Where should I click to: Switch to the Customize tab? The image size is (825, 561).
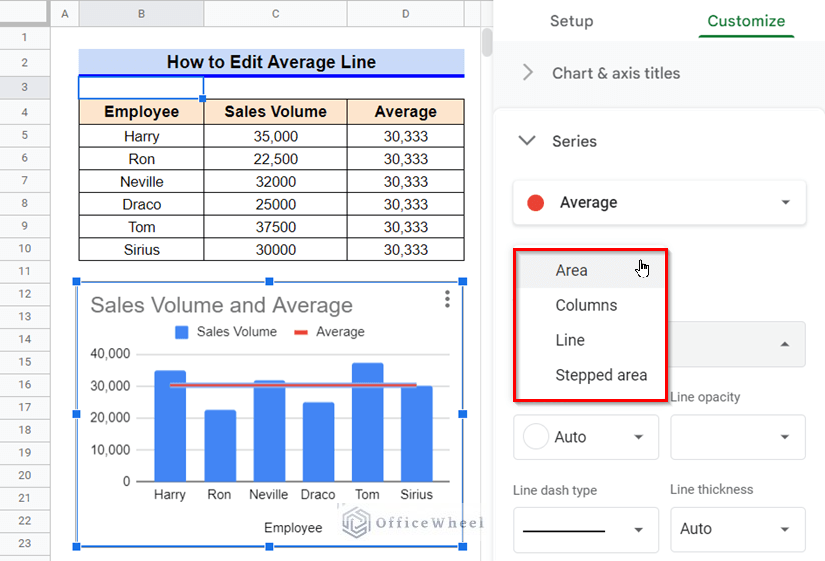pyautogui.click(x=746, y=21)
